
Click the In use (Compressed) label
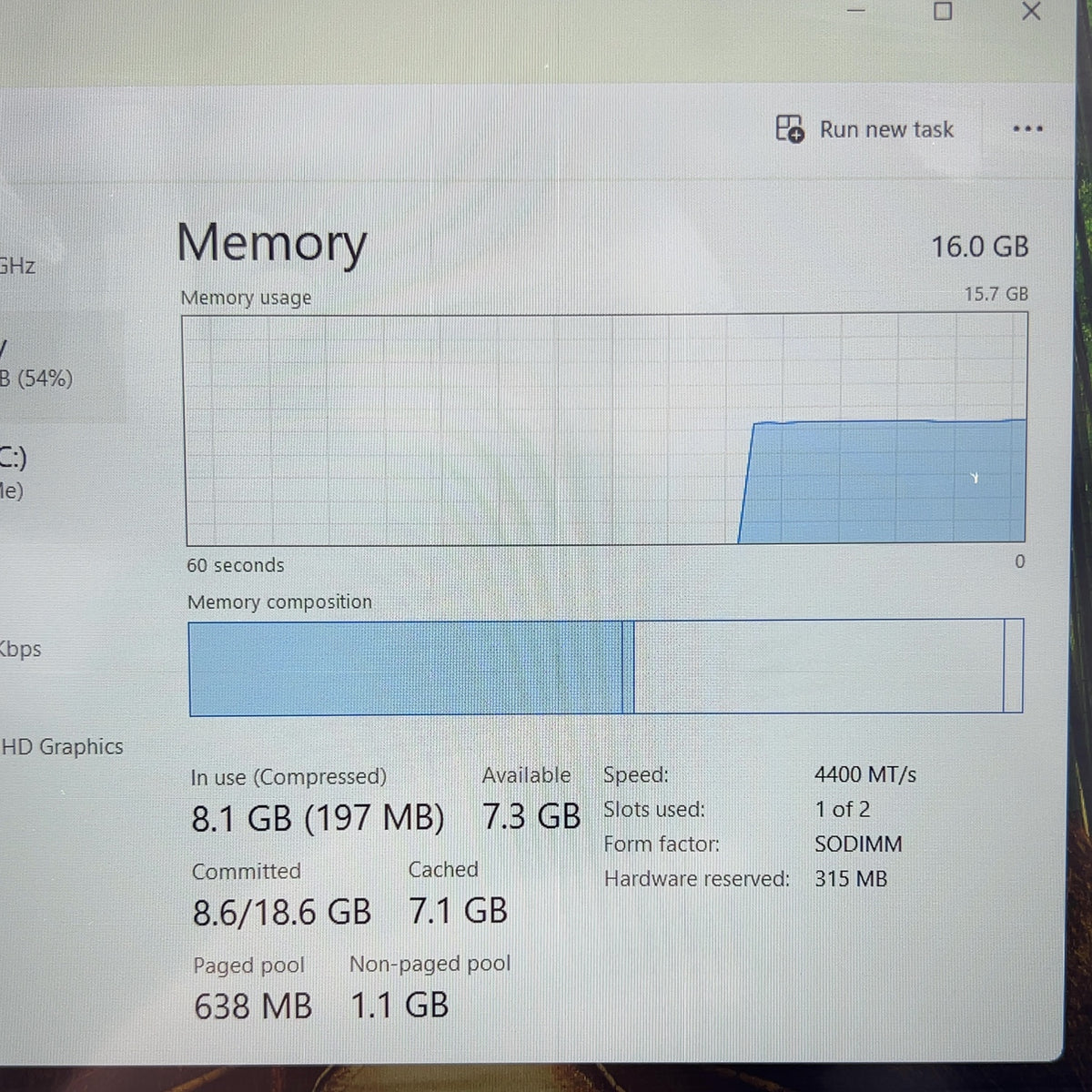(x=288, y=776)
